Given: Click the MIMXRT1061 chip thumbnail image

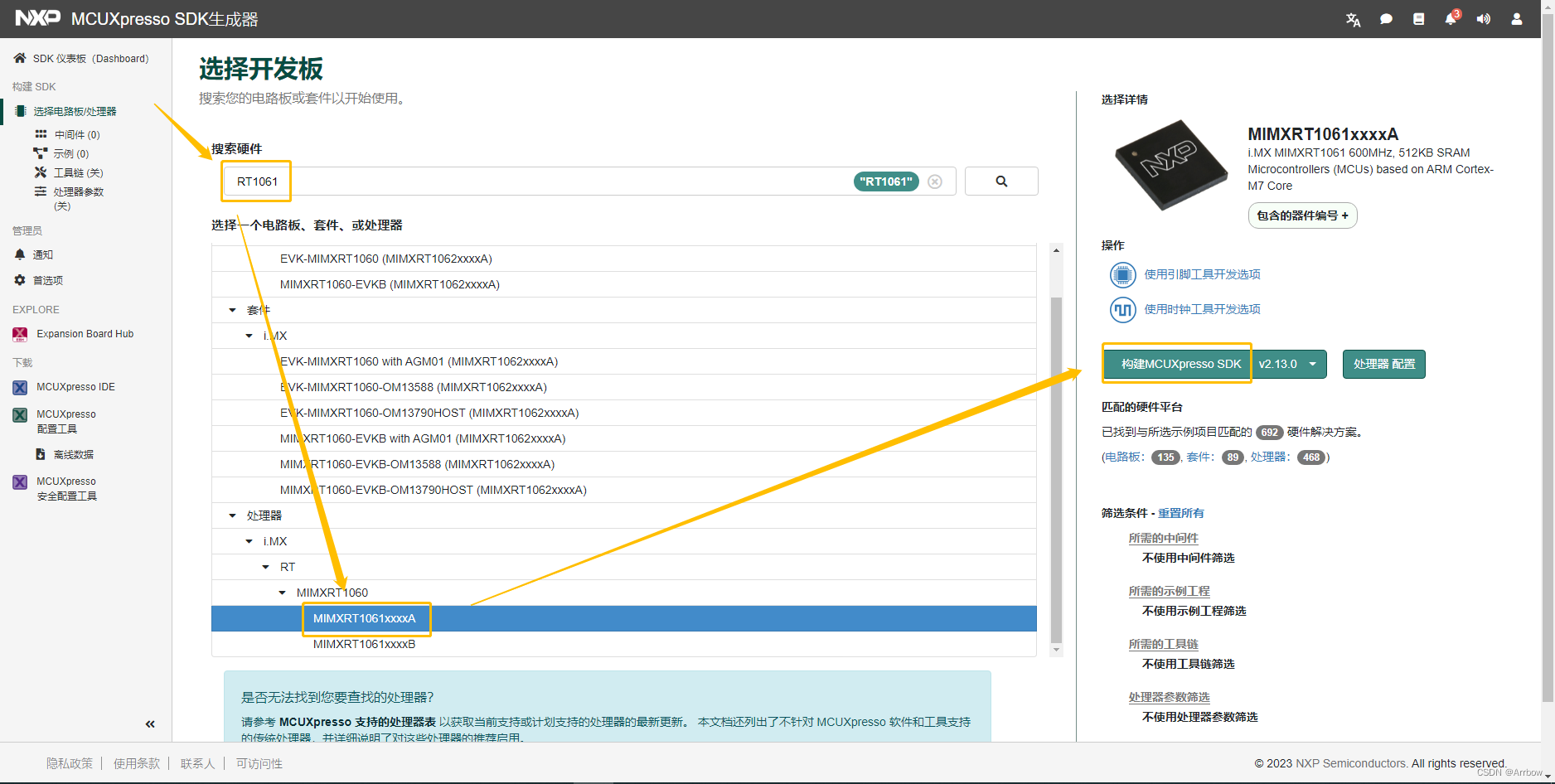Looking at the screenshot, I should click(1171, 165).
